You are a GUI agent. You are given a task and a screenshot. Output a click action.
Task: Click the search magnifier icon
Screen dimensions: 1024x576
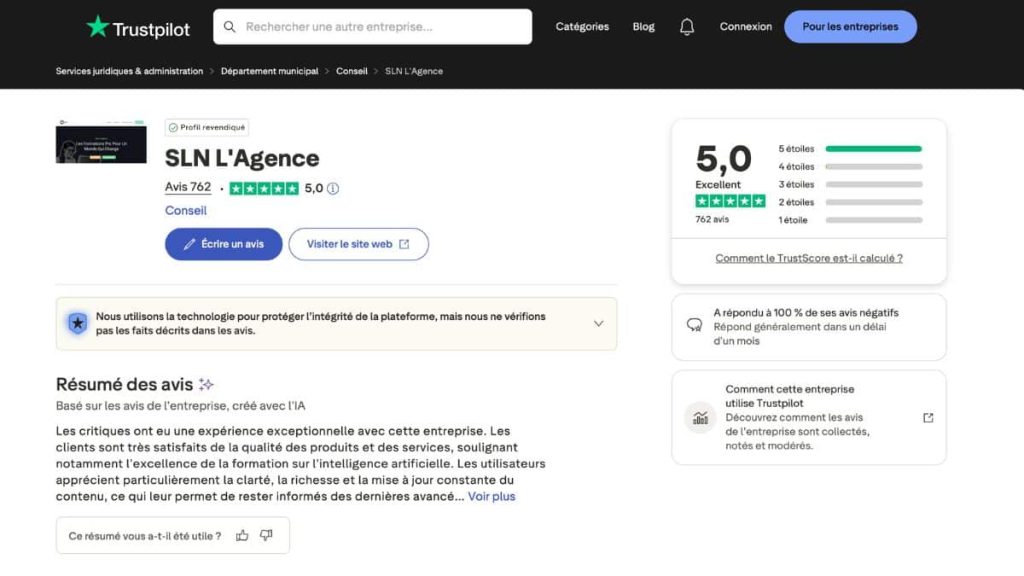[x=229, y=27]
